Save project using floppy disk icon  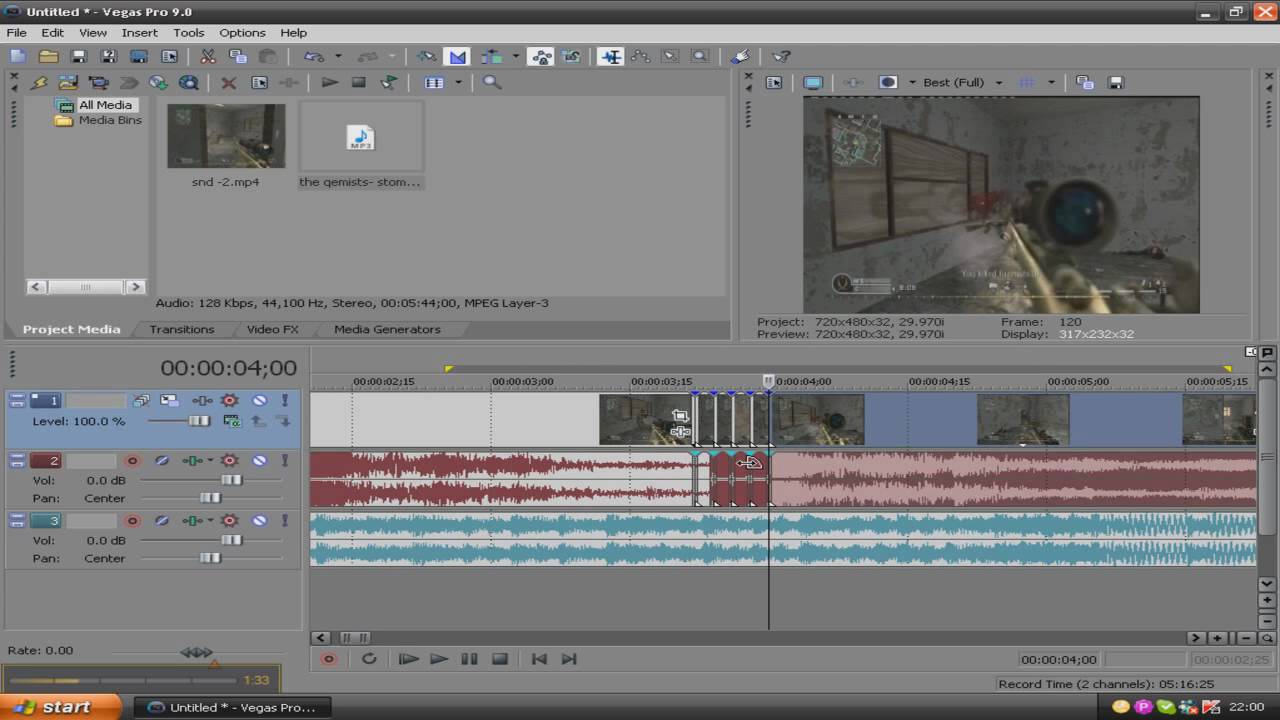point(79,57)
